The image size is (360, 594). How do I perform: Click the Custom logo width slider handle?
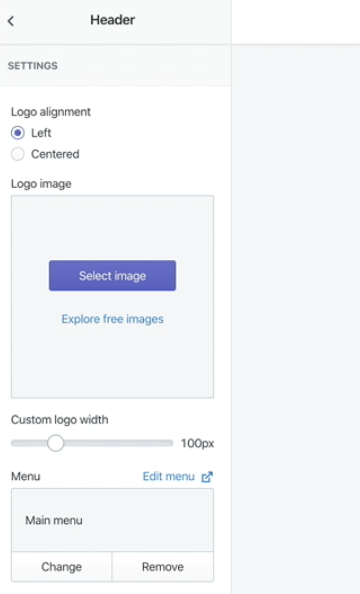[56, 443]
